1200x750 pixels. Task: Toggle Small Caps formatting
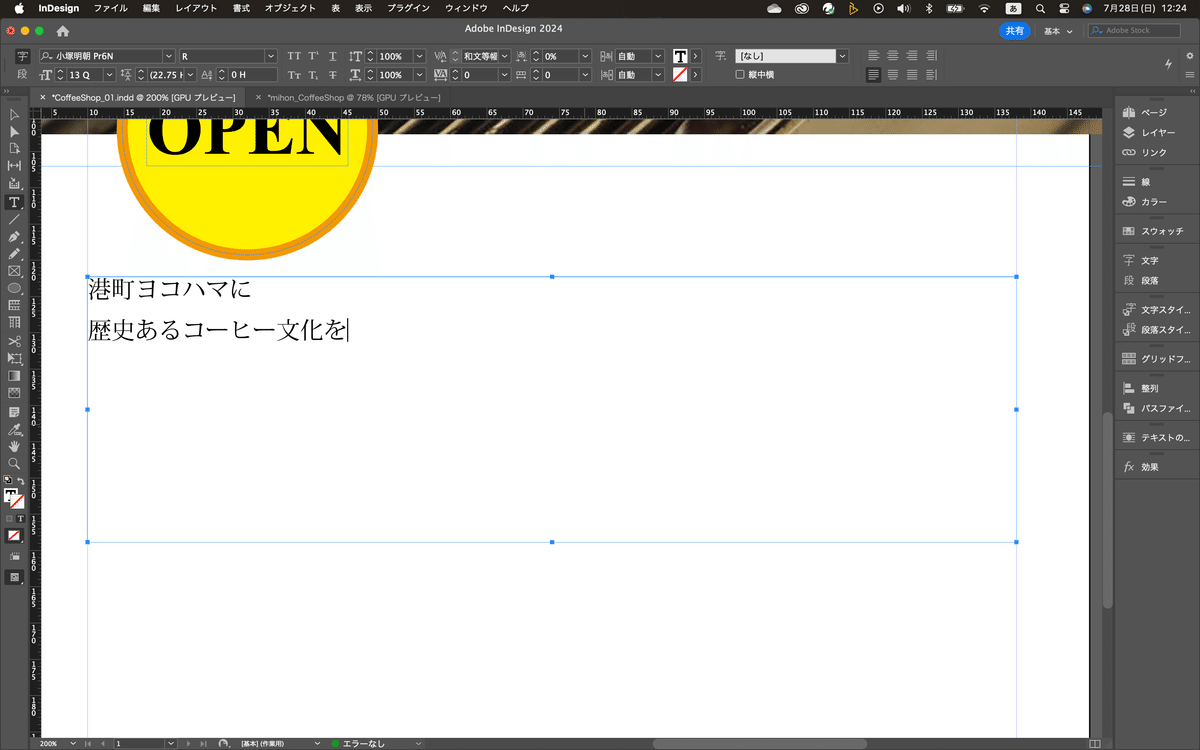click(x=294, y=75)
